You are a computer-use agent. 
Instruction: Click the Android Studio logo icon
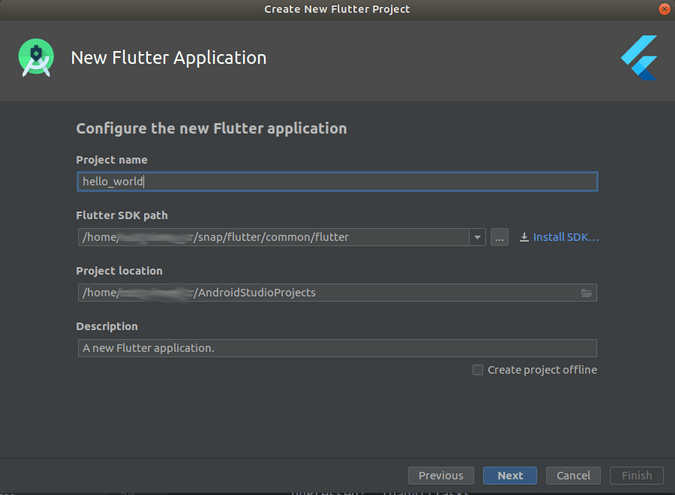tap(36, 57)
